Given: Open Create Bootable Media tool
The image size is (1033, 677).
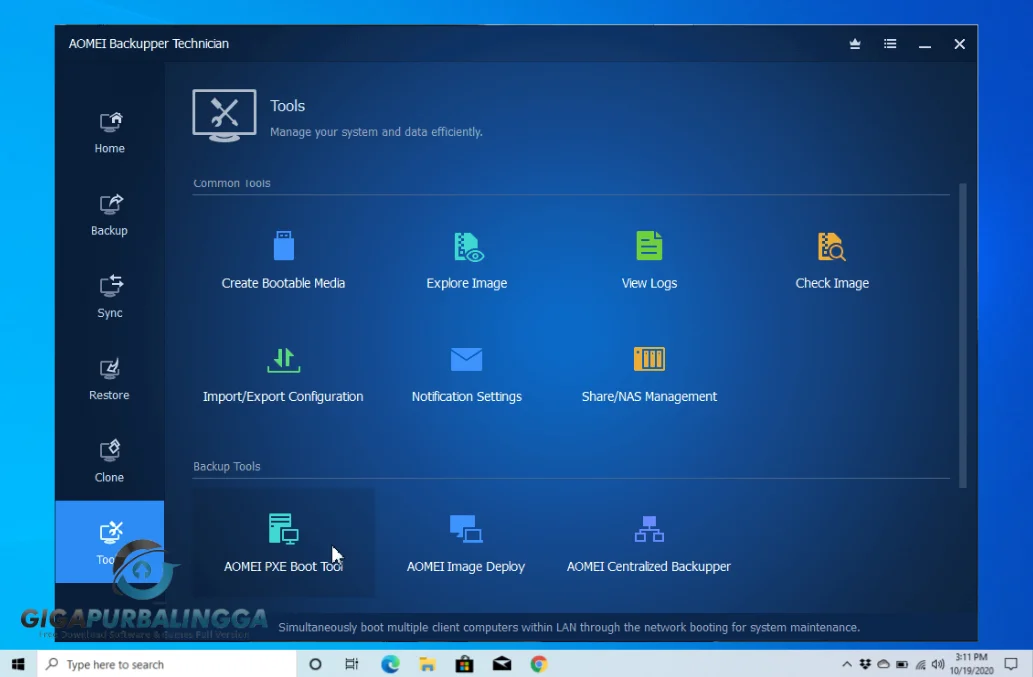Looking at the screenshot, I should [x=283, y=260].
